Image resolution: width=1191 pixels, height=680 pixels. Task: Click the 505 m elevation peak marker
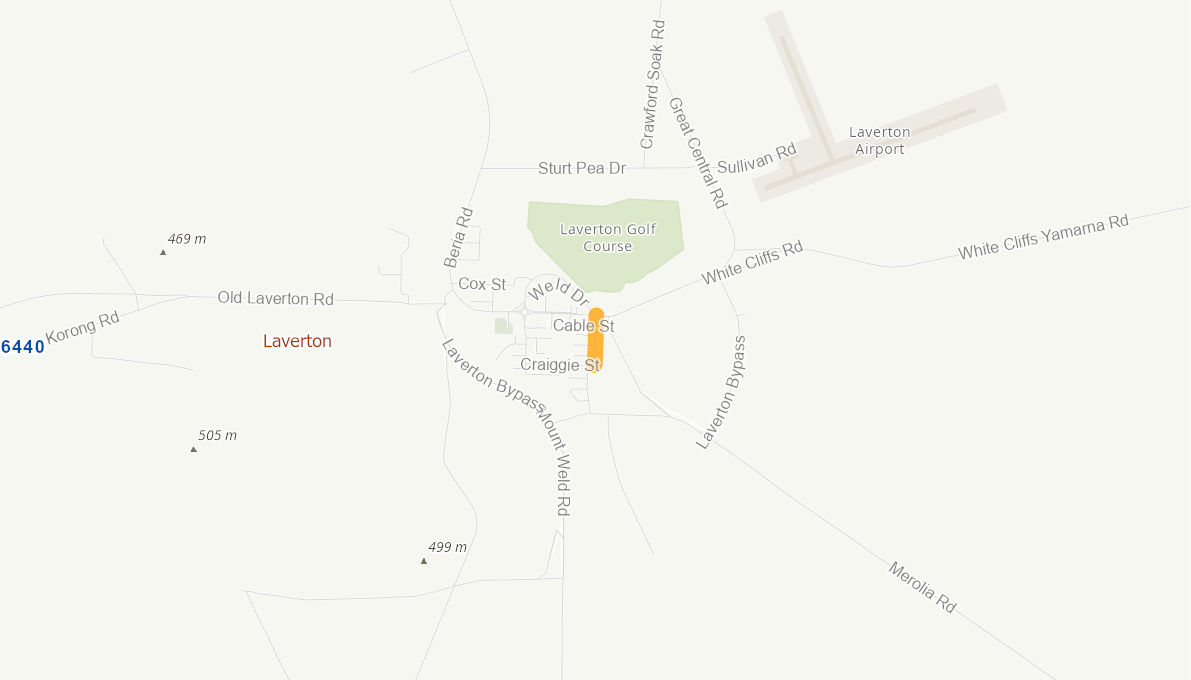coord(194,449)
